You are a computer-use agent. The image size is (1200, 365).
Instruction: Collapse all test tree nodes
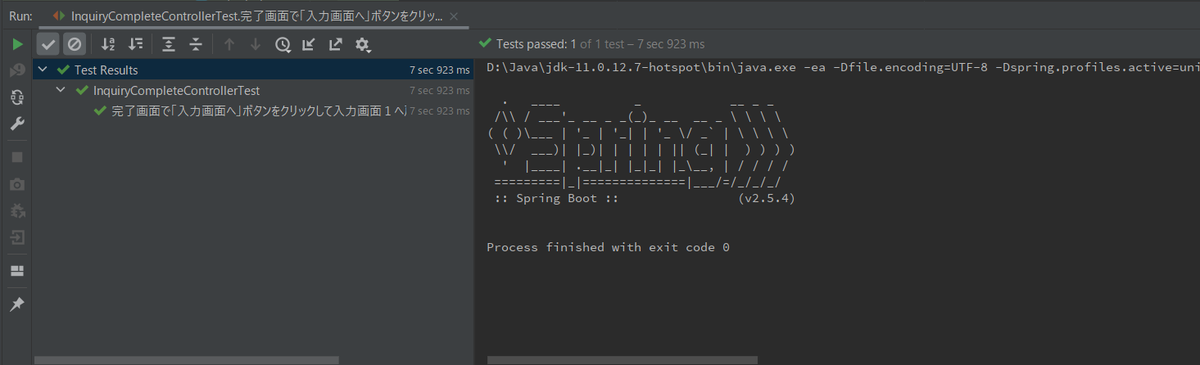tap(196, 44)
